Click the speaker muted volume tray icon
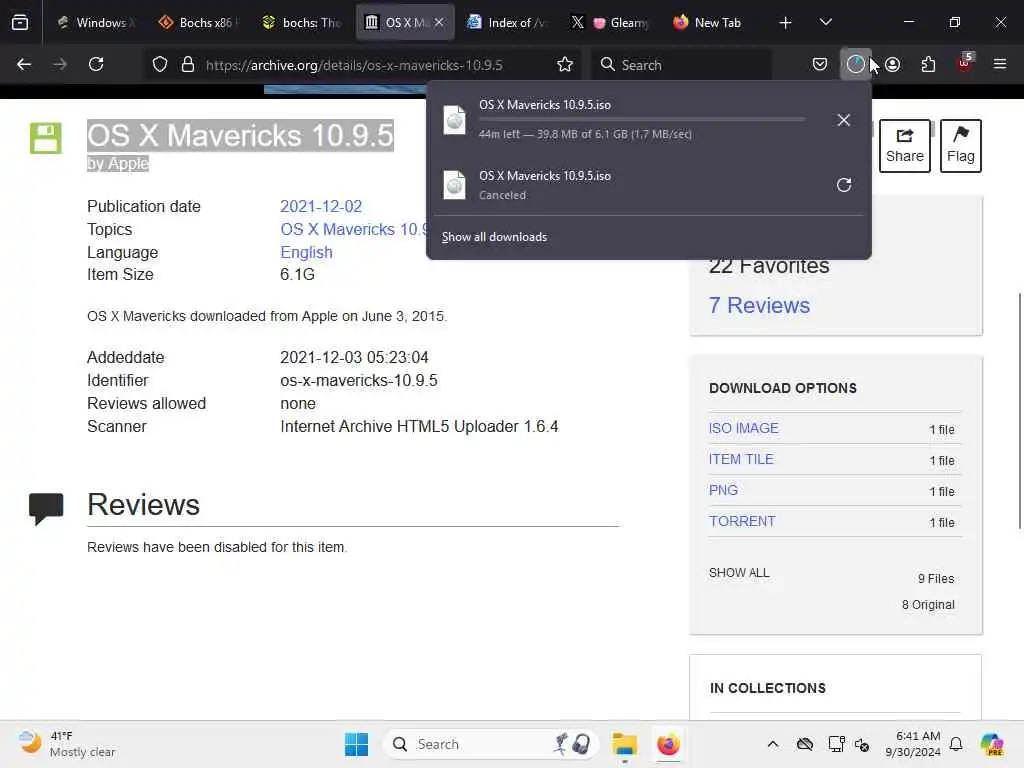Image resolution: width=1024 pixels, height=768 pixels. [x=862, y=744]
